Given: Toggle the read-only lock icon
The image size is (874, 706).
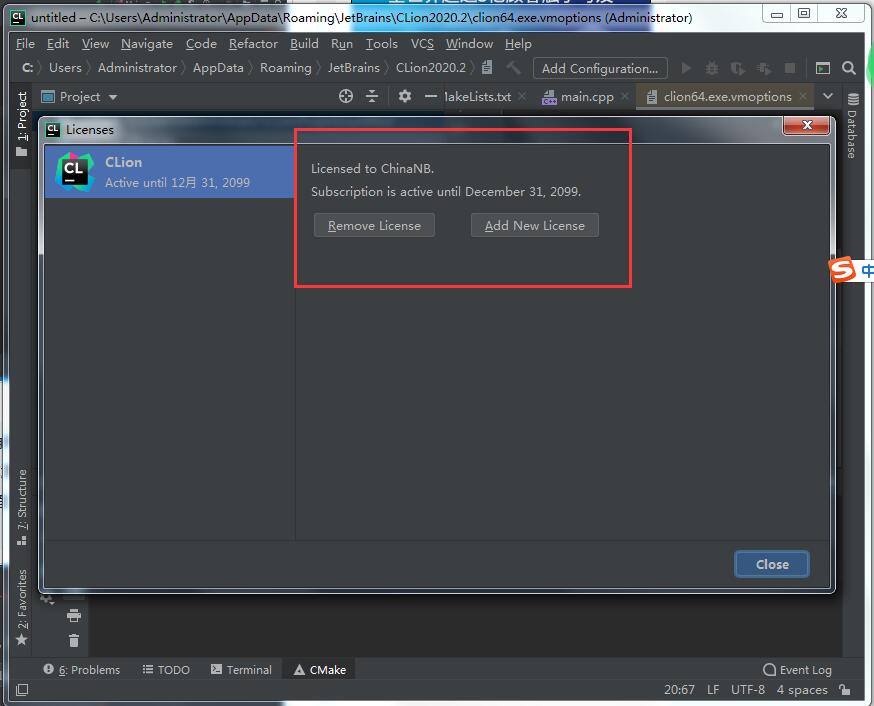Looking at the screenshot, I should tap(845, 690).
